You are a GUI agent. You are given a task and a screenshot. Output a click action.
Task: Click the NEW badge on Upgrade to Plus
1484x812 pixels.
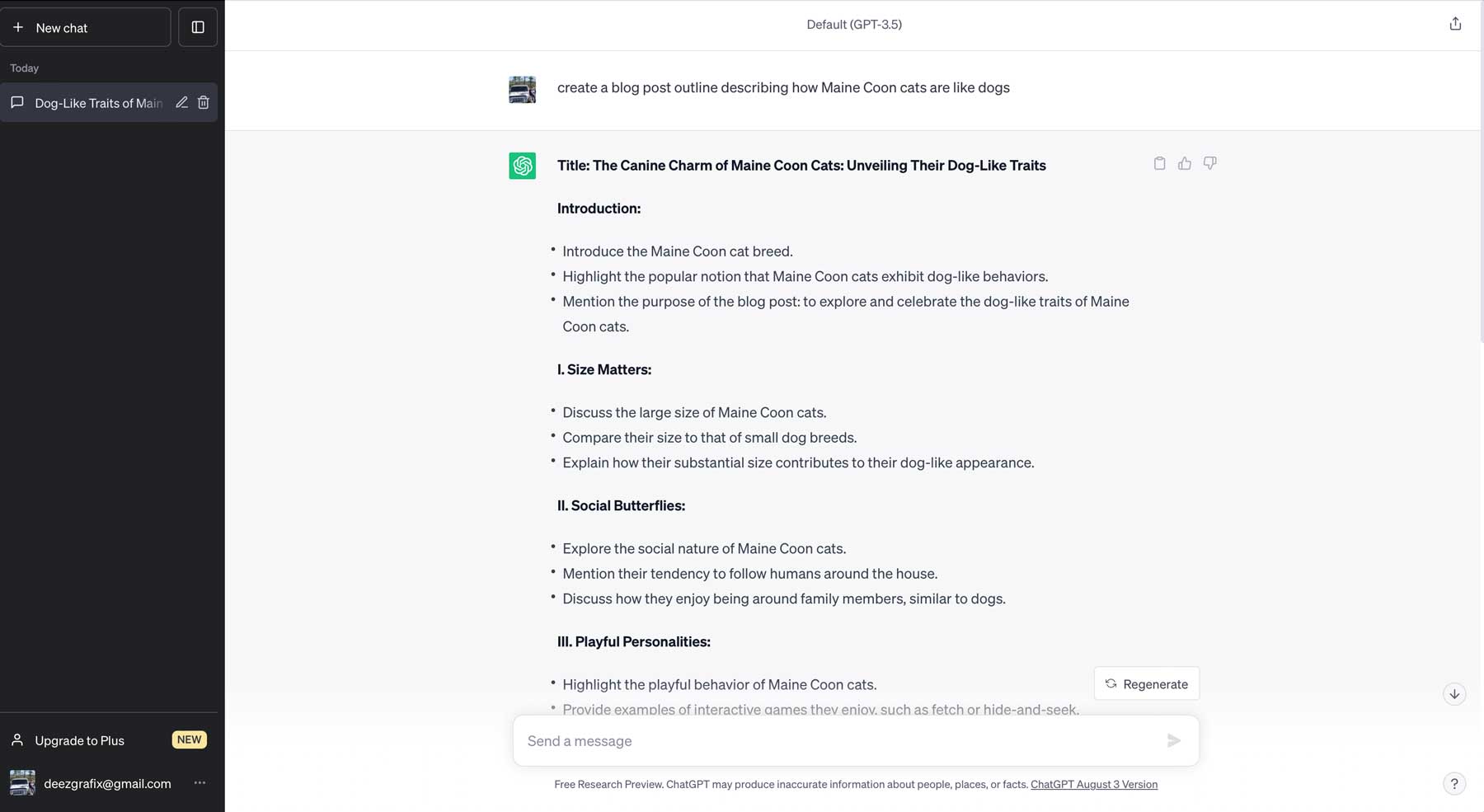tap(189, 739)
